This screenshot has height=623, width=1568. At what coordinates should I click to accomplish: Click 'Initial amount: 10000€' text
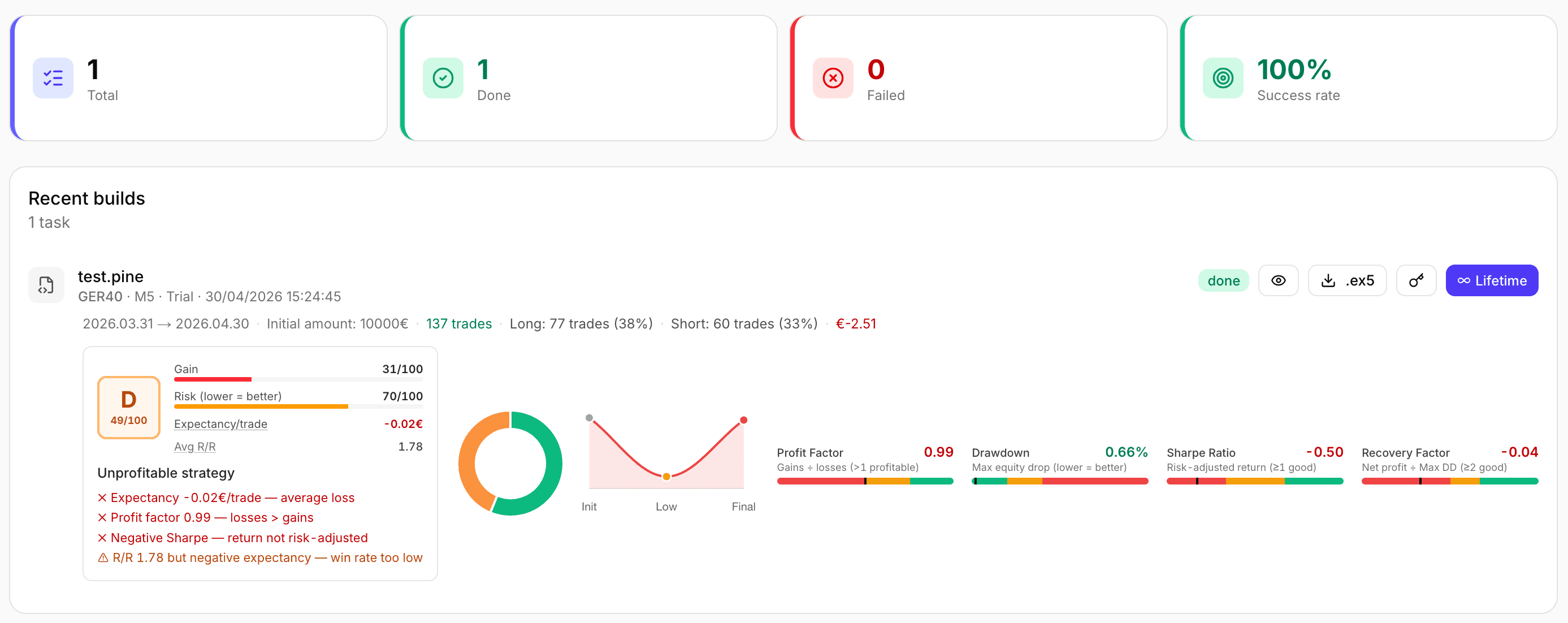(337, 324)
